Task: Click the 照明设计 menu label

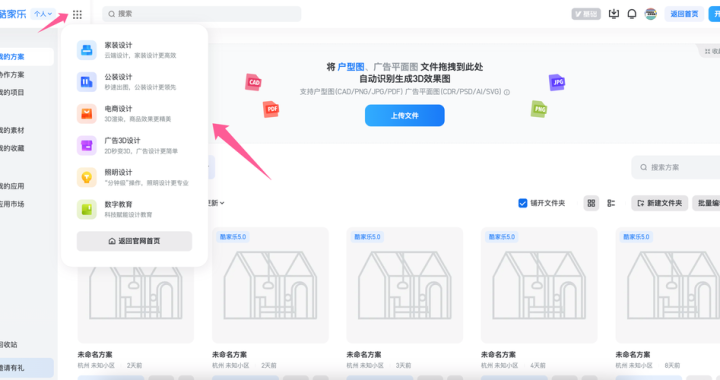Action: (x=118, y=172)
